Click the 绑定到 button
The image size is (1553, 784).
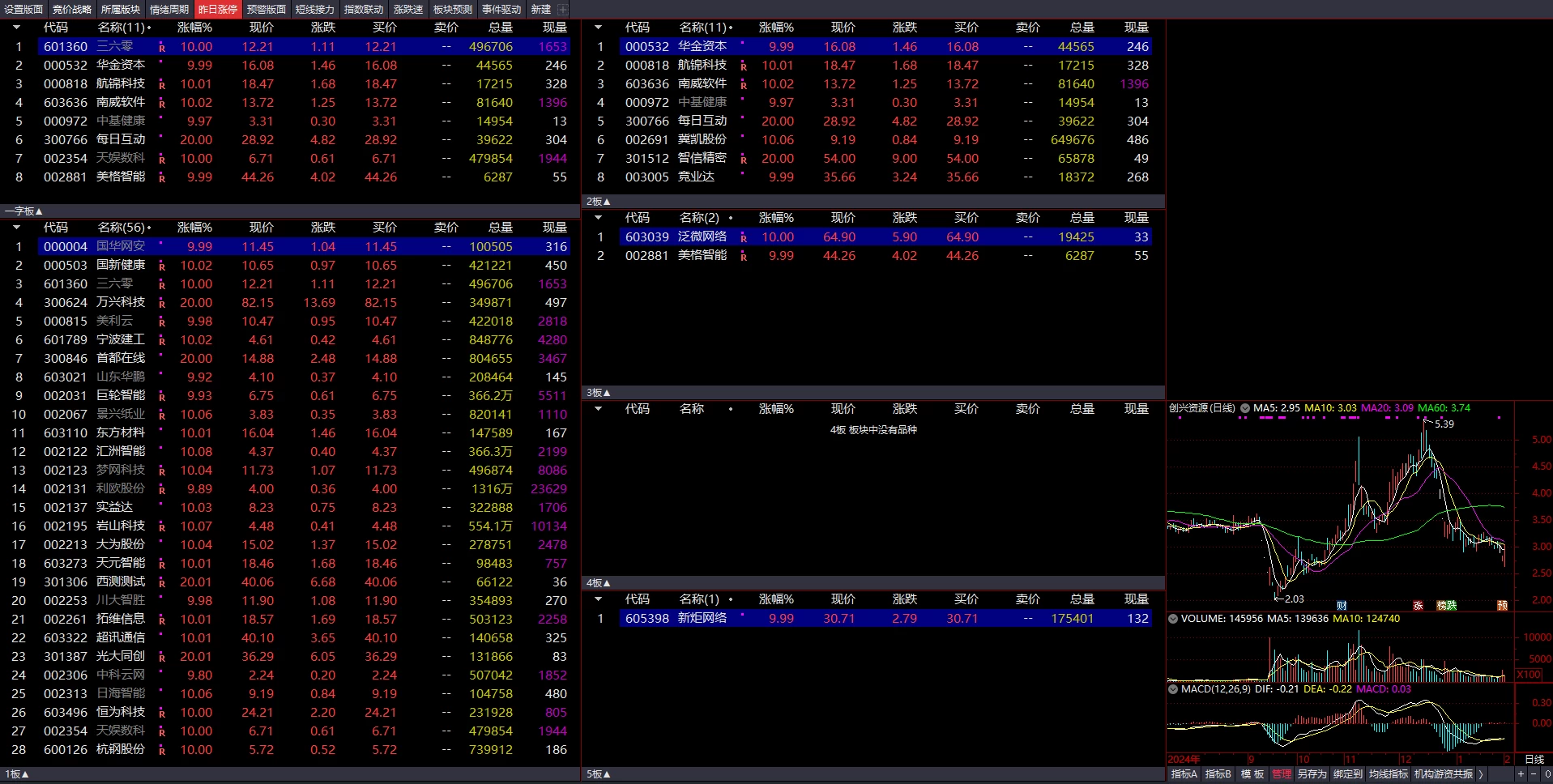1347,773
